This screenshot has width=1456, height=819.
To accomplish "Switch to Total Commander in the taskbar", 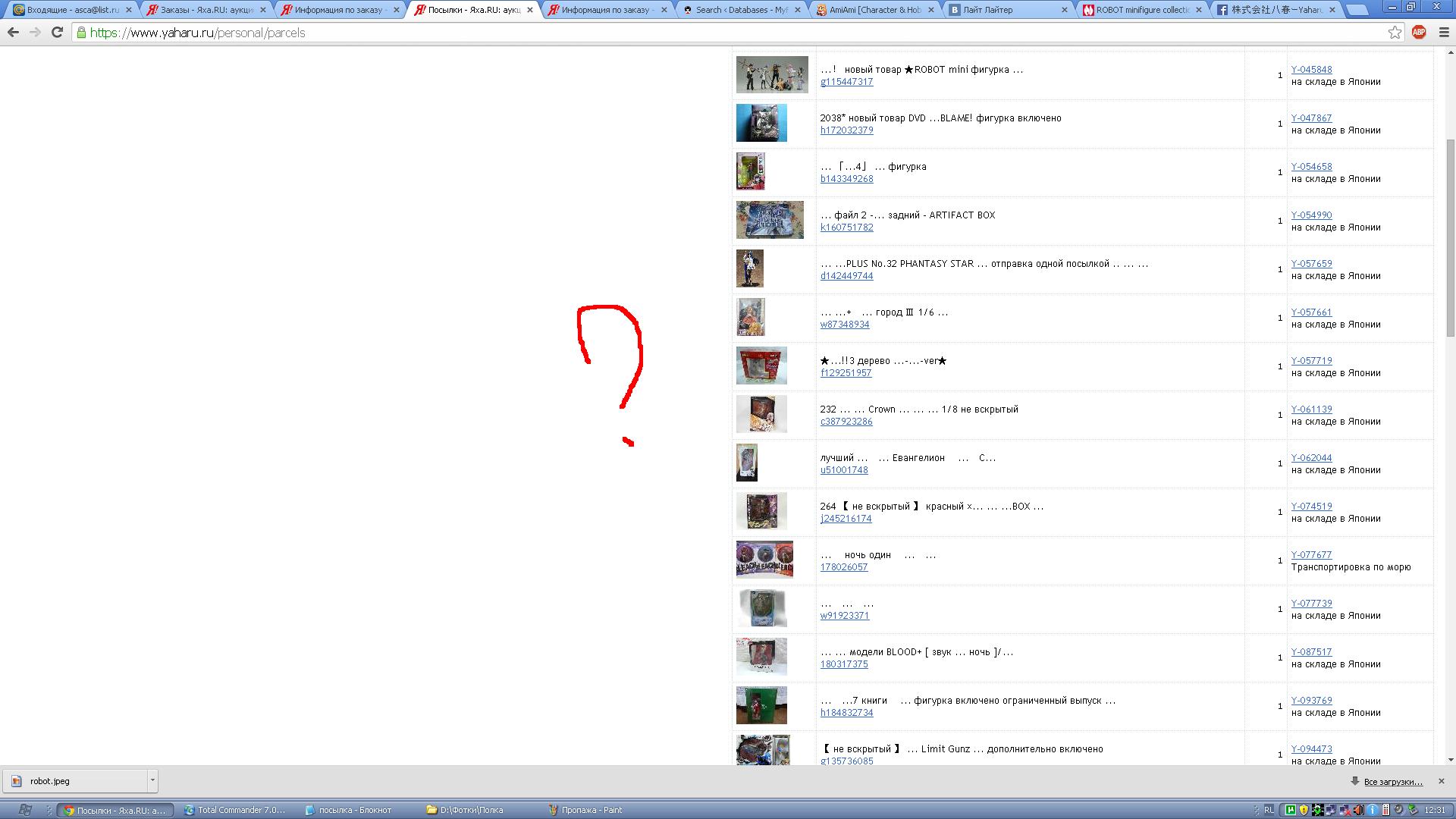I will (x=235, y=810).
